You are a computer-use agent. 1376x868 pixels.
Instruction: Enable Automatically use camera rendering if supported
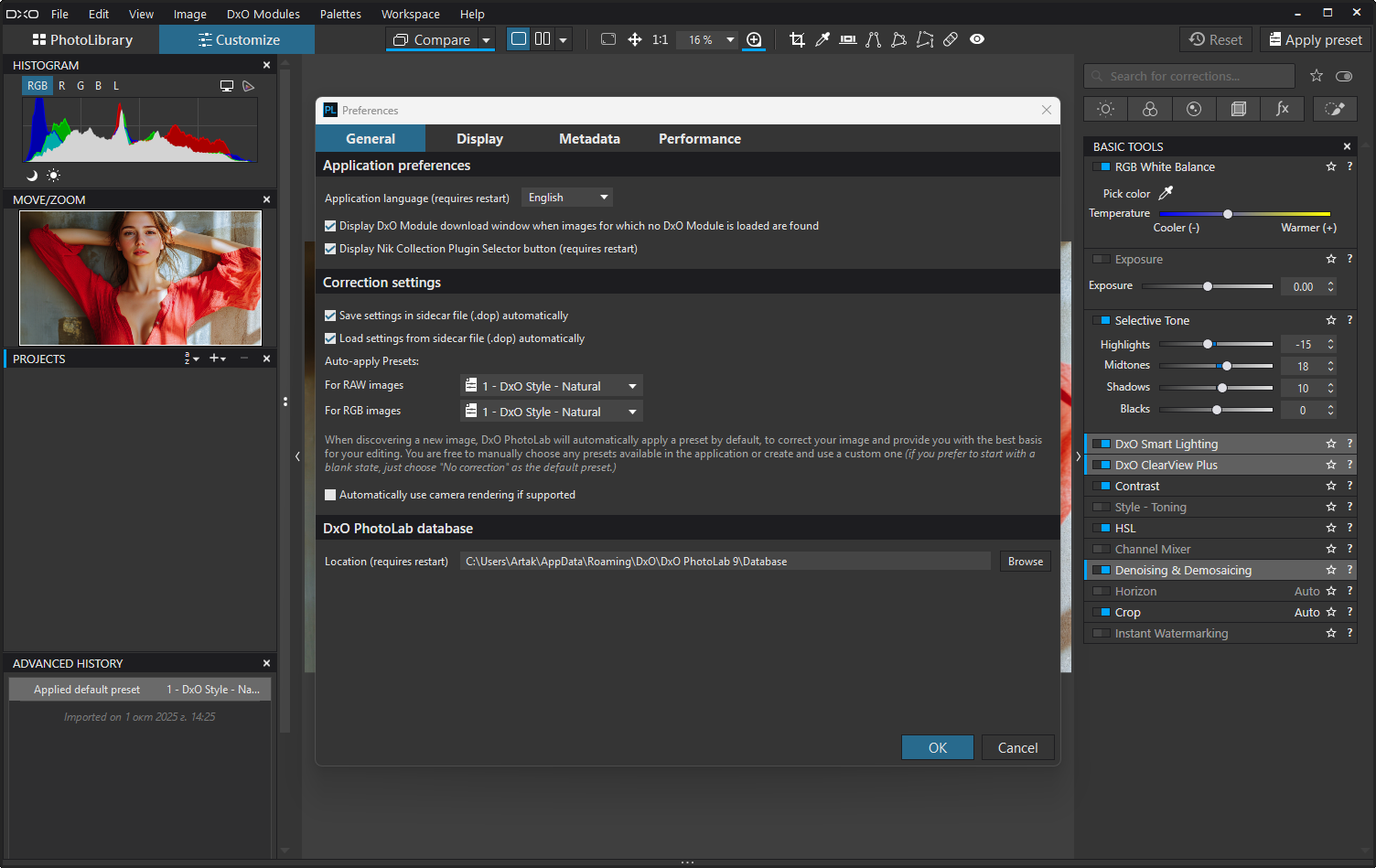pyautogui.click(x=330, y=495)
